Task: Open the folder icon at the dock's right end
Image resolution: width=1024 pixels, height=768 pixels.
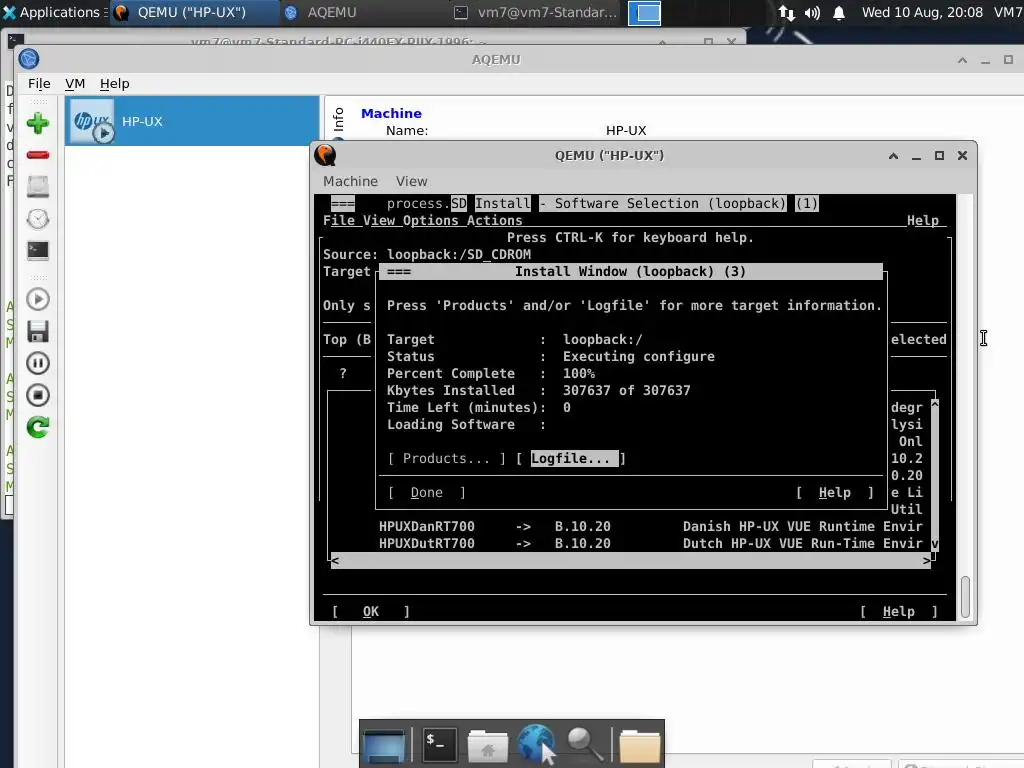Action: 639,745
